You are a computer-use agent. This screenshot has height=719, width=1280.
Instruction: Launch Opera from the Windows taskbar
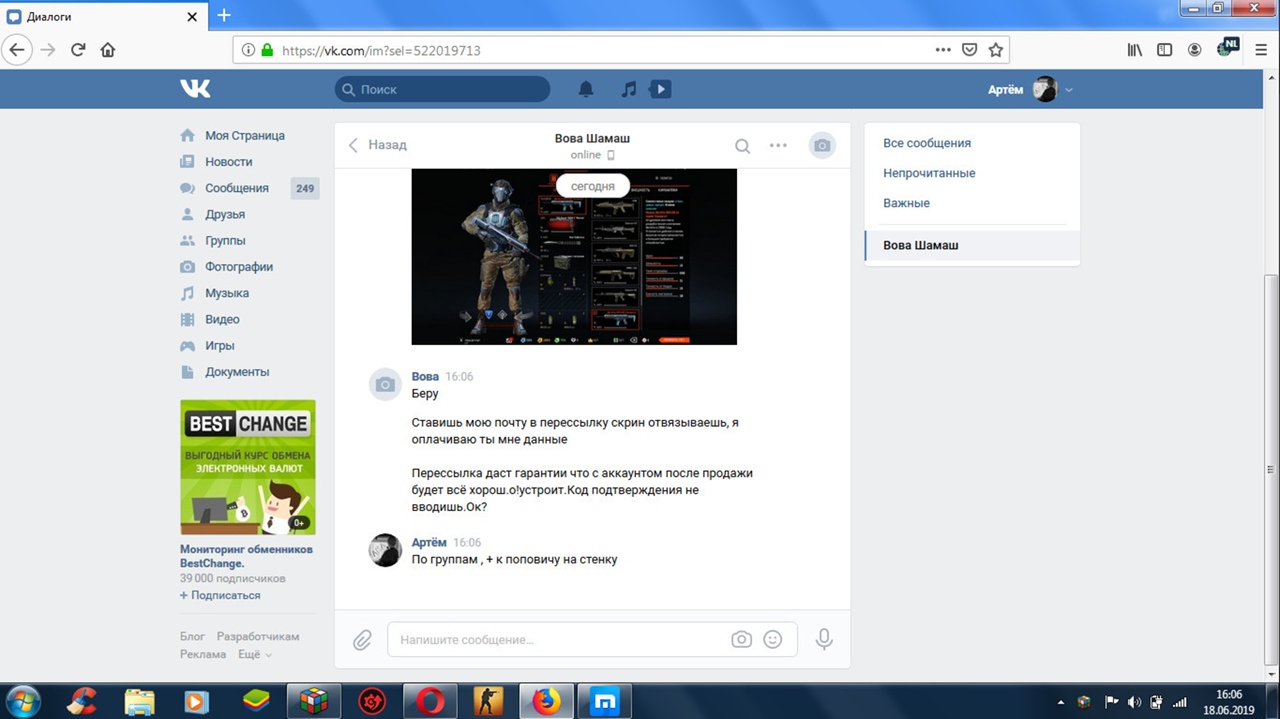(x=431, y=702)
